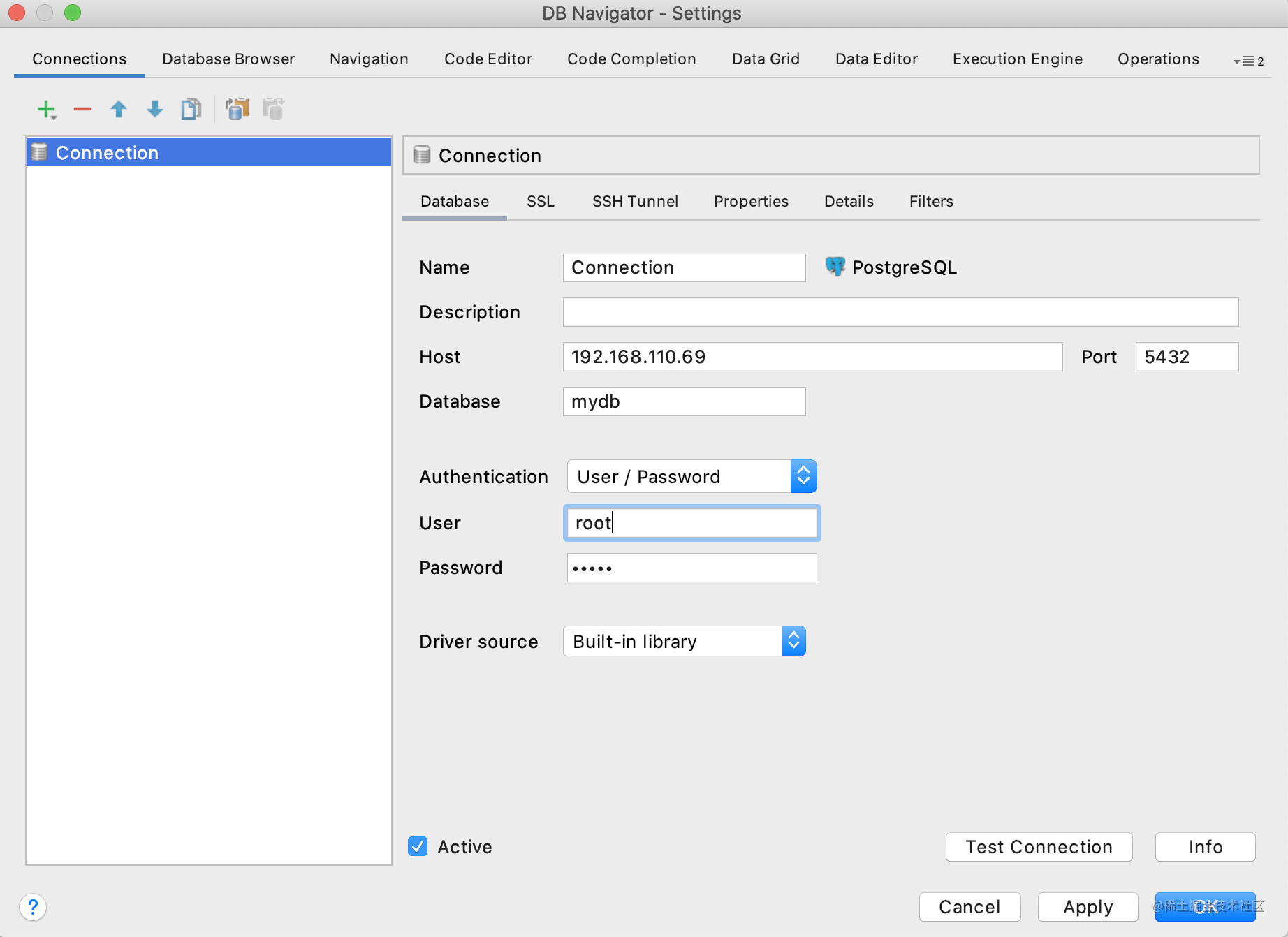This screenshot has height=937, width=1288.
Task: Open the Driver source dropdown
Action: click(685, 641)
